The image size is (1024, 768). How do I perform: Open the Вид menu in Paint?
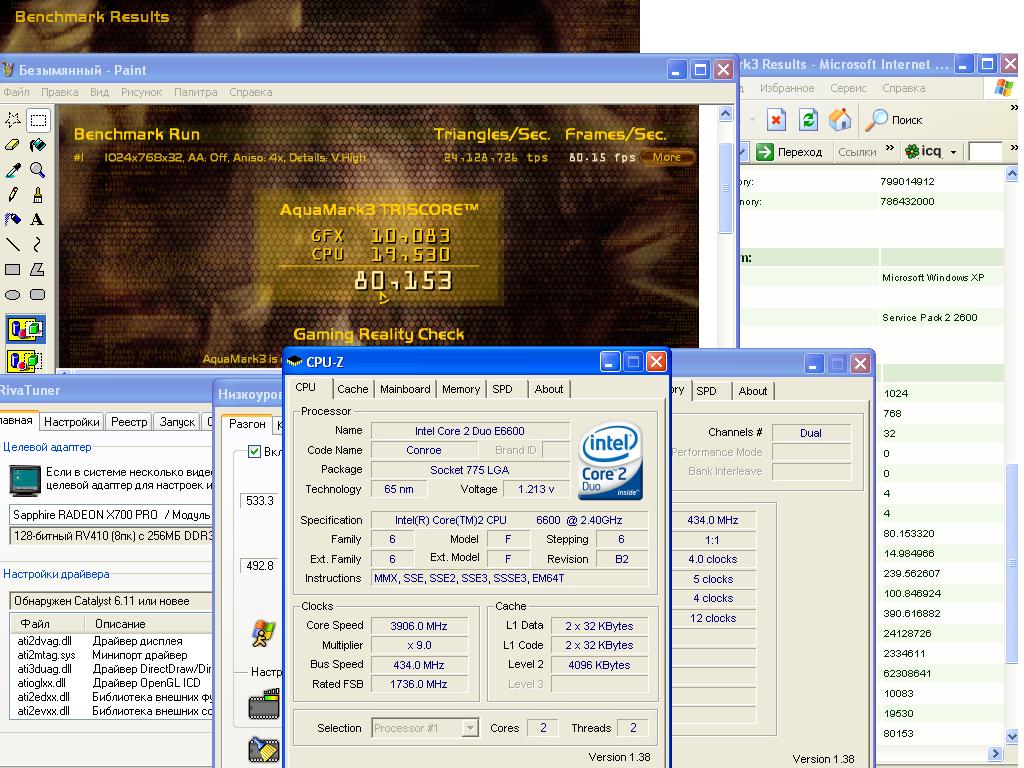tap(99, 92)
